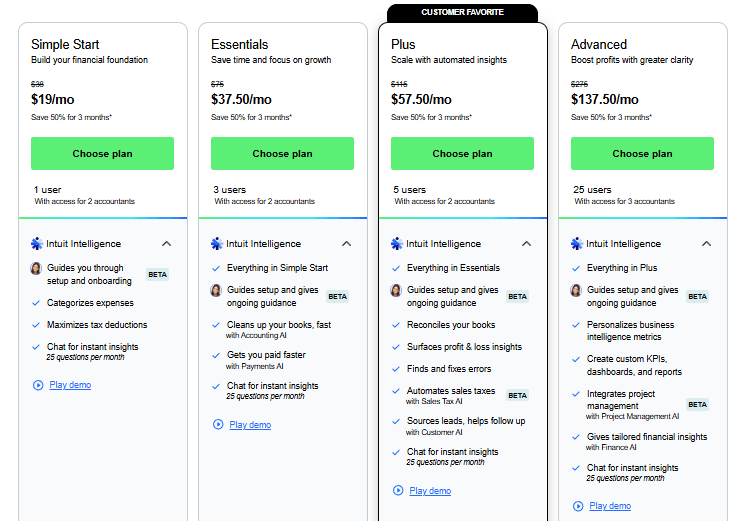Click play circle icon in Plus card
The height and width of the screenshot is (521, 744).
click(398, 491)
